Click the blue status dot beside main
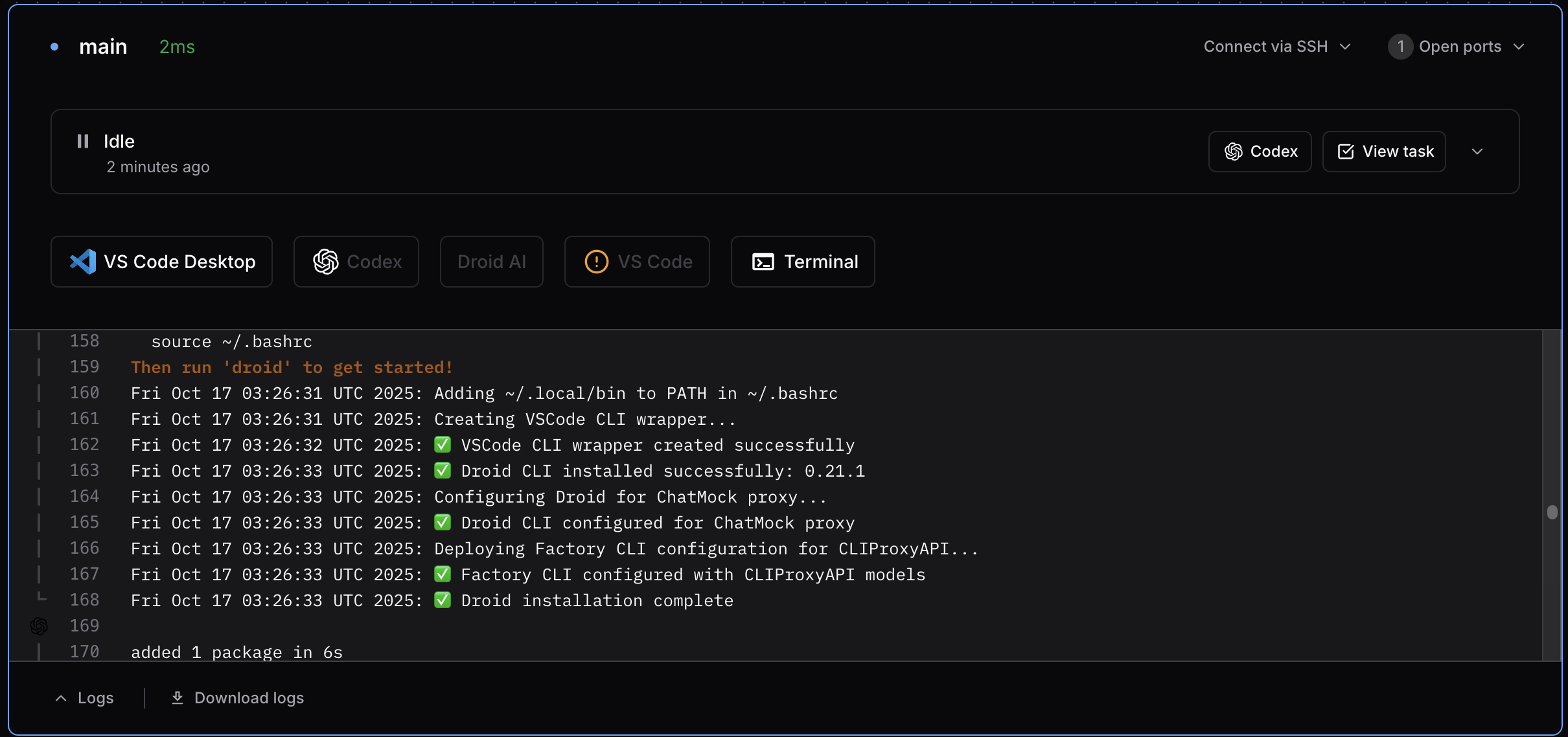 (54, 47)
